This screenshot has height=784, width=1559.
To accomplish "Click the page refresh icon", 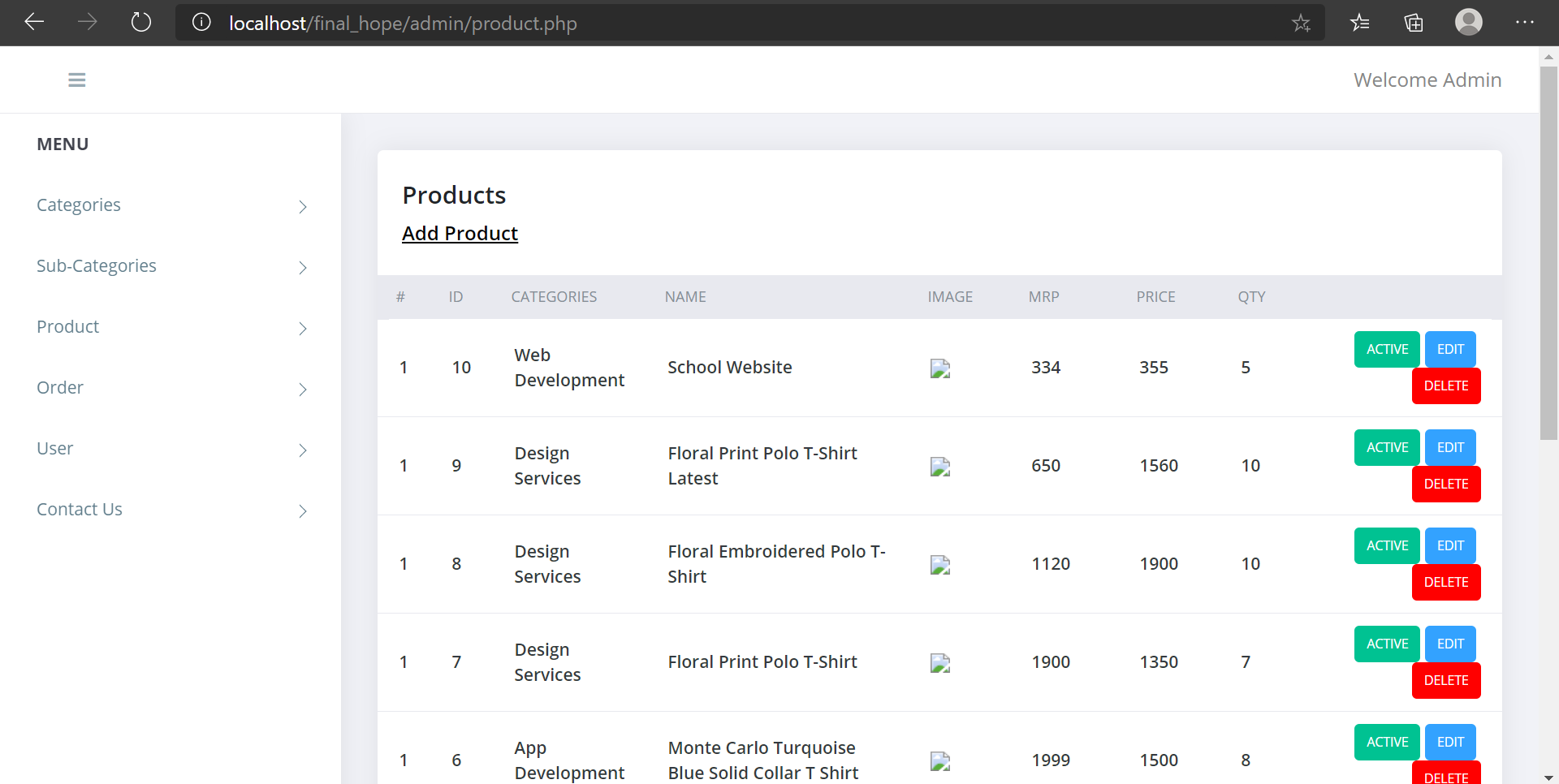I will point(140,22).
